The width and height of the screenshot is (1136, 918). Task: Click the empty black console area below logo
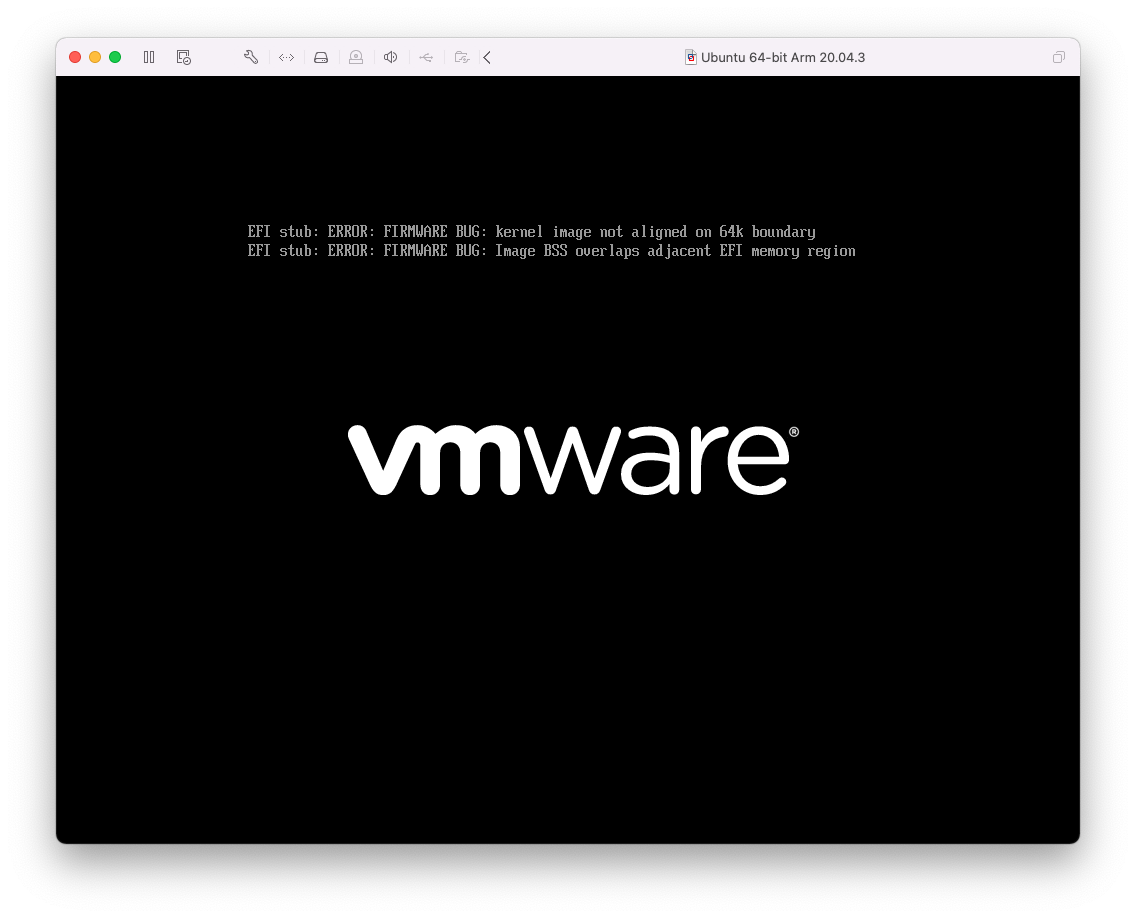[x=568, y=680]
